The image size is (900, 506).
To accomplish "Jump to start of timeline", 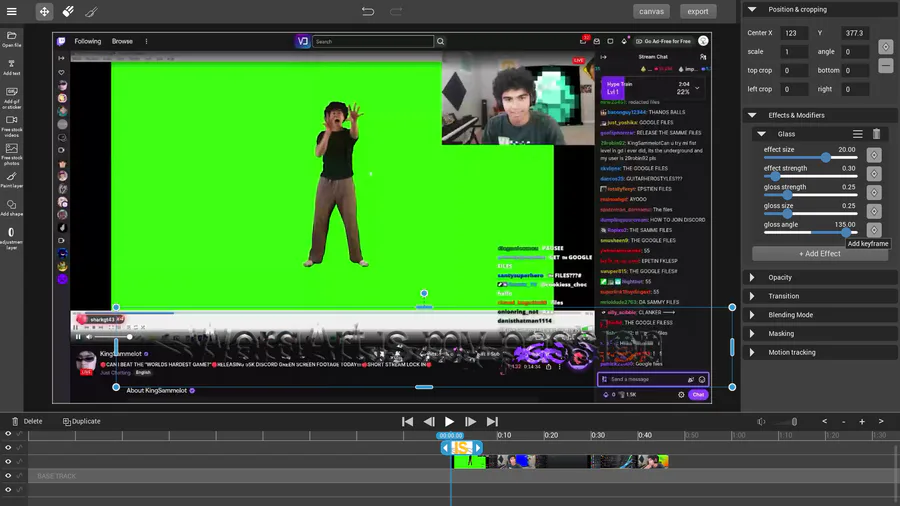I will tap(408, 422).
